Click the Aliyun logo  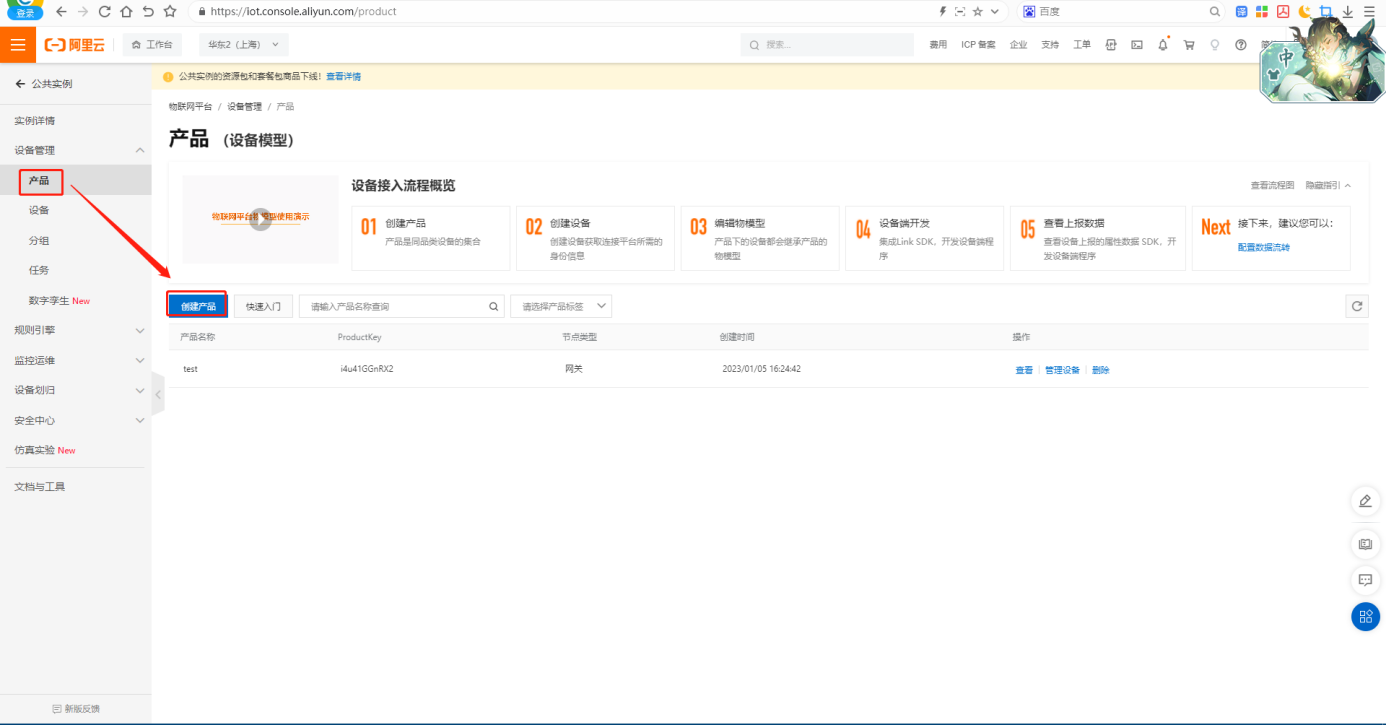tap(75, 45)
